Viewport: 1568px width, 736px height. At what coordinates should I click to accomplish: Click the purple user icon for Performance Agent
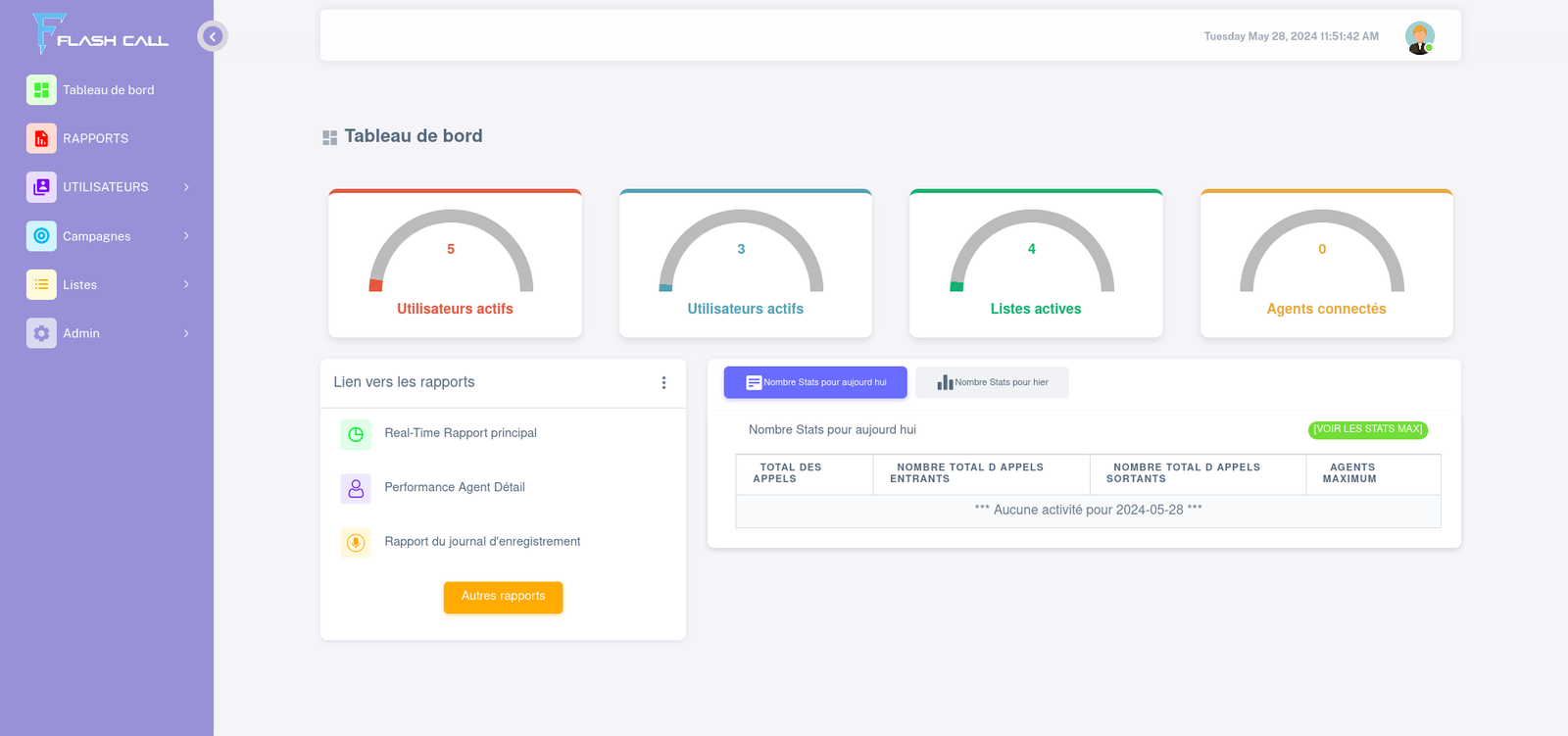point(356,488)
